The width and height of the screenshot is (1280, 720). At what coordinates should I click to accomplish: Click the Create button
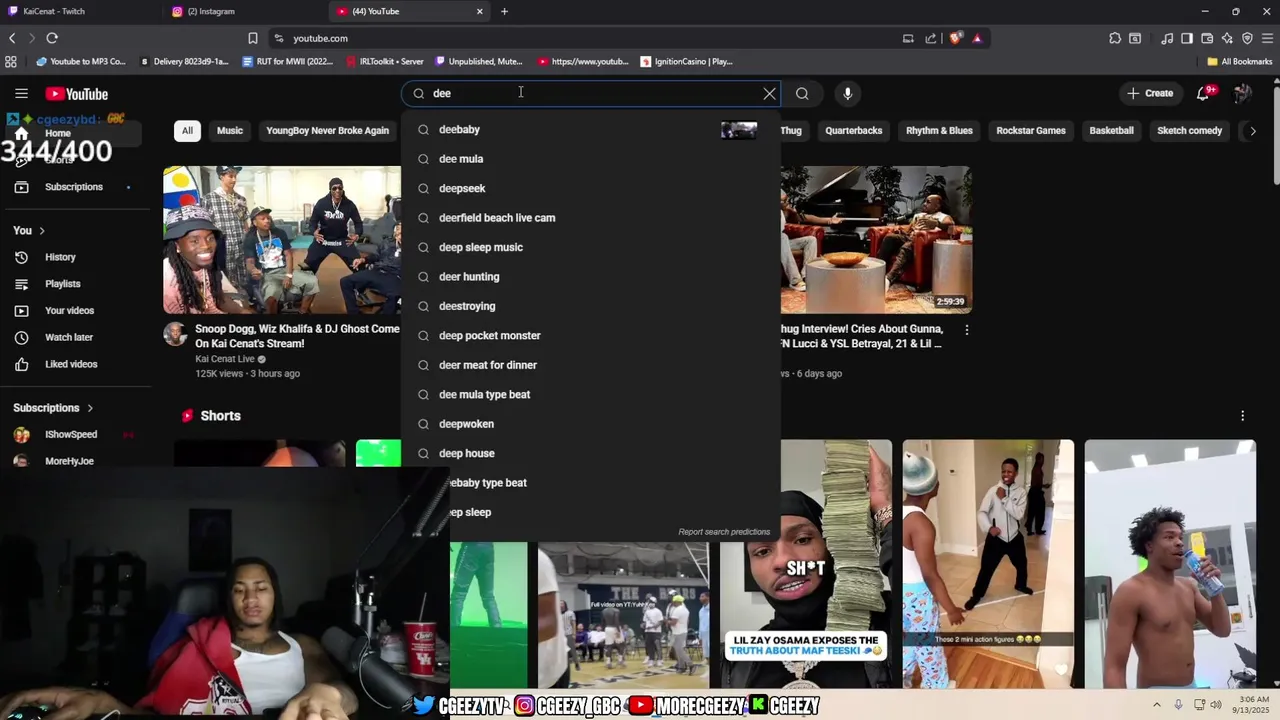1150,94
